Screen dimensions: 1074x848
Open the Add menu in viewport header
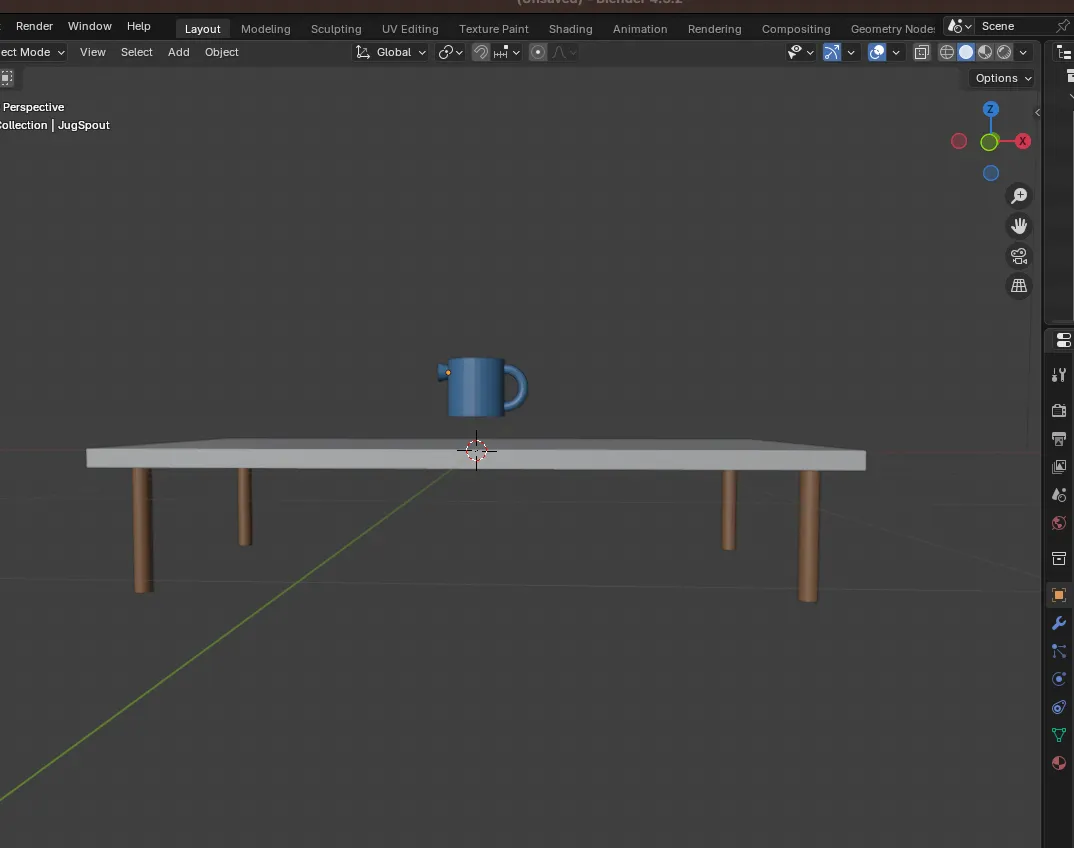pyautogui.click(x=178, y=52)
